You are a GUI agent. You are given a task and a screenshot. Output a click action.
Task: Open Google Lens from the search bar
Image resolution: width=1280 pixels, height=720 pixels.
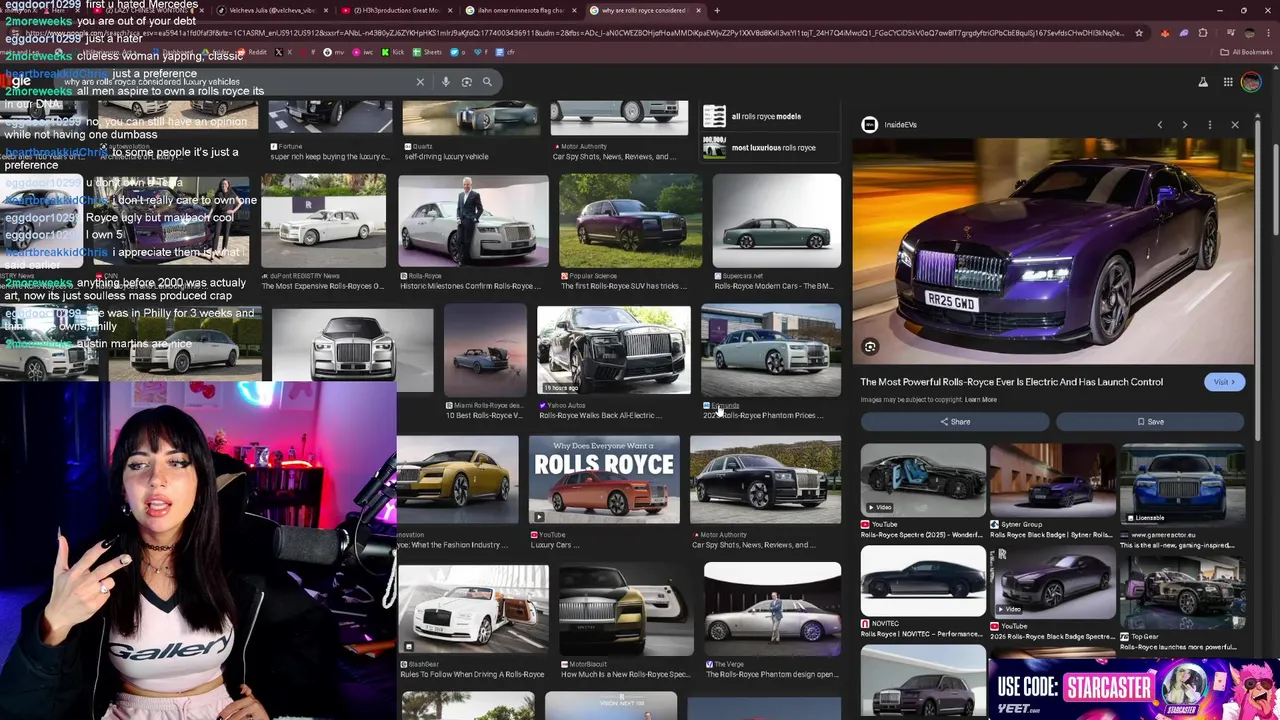tap(466, 82)
